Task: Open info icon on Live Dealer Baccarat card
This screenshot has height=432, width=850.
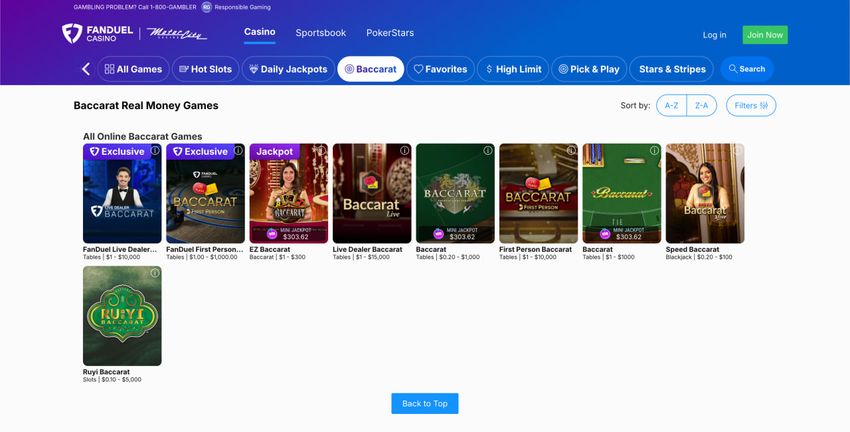Action: (405, 151)
